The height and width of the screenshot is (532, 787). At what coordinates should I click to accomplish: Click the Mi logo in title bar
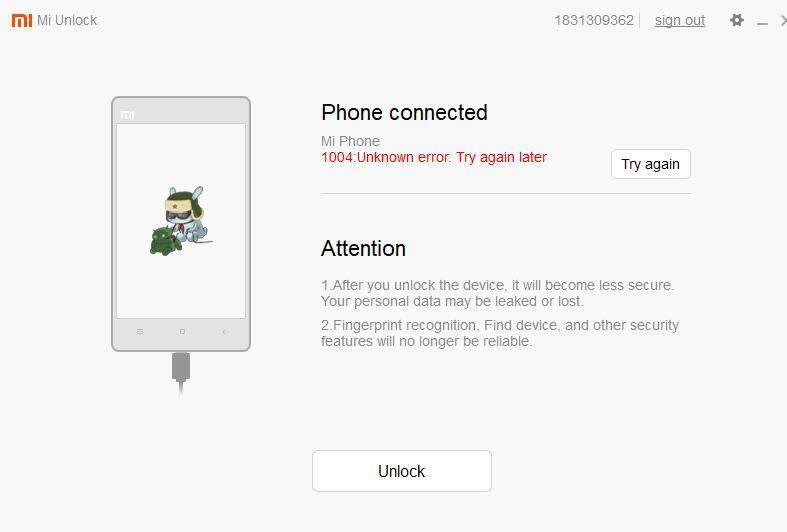[22, 20]
